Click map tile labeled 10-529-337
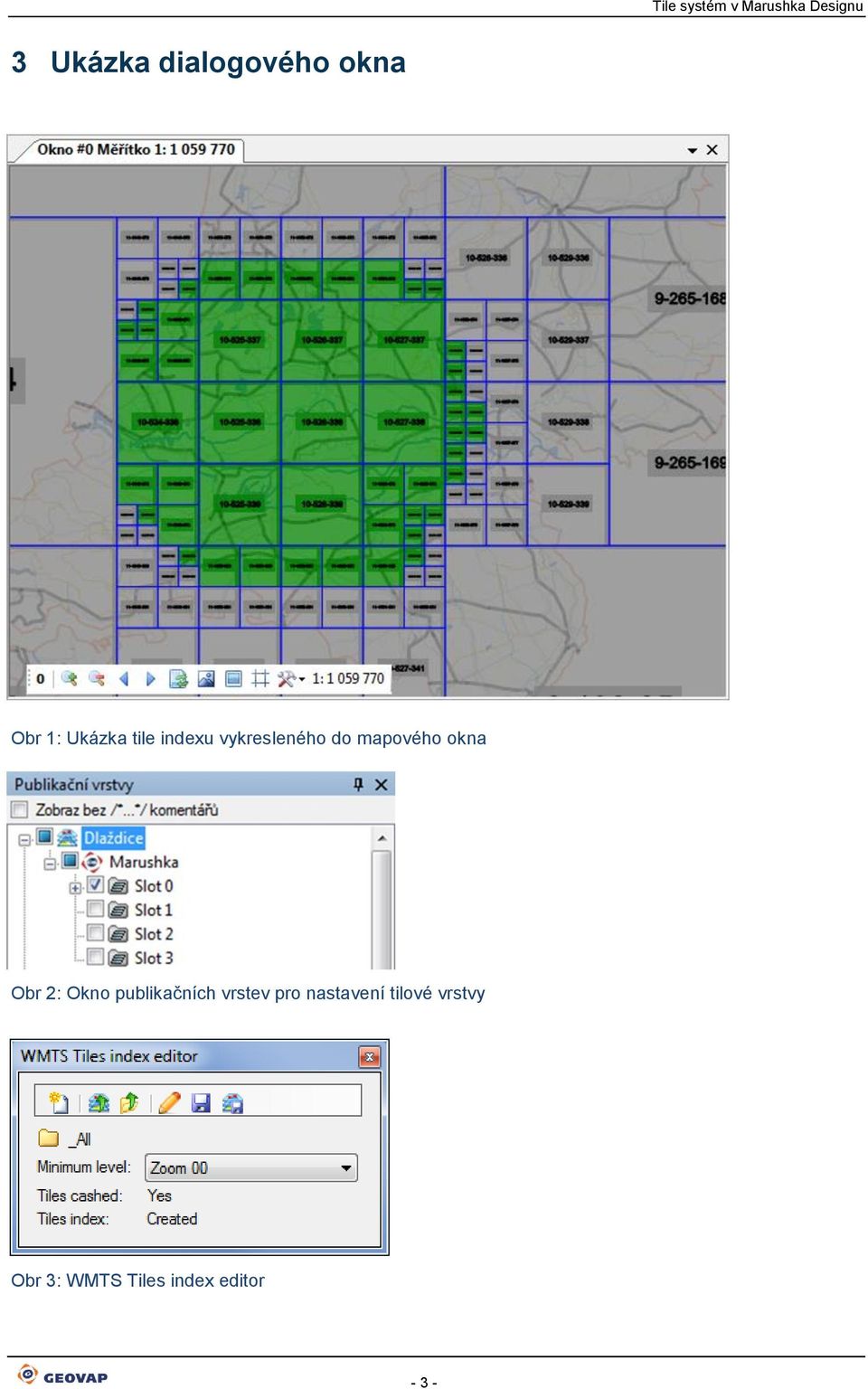This screenshot has height=1389, width=868. tap(568, 340)
